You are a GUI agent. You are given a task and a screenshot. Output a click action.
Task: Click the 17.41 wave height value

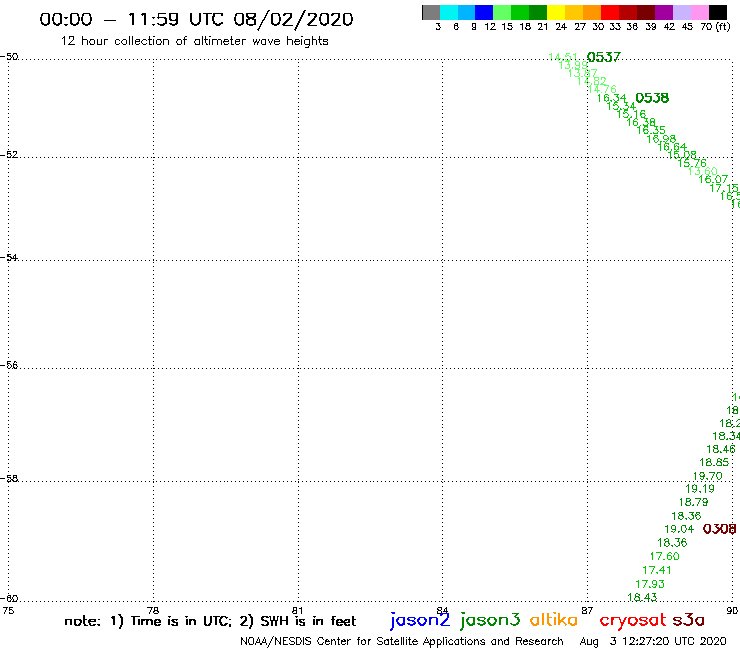(x=656, y=570)
